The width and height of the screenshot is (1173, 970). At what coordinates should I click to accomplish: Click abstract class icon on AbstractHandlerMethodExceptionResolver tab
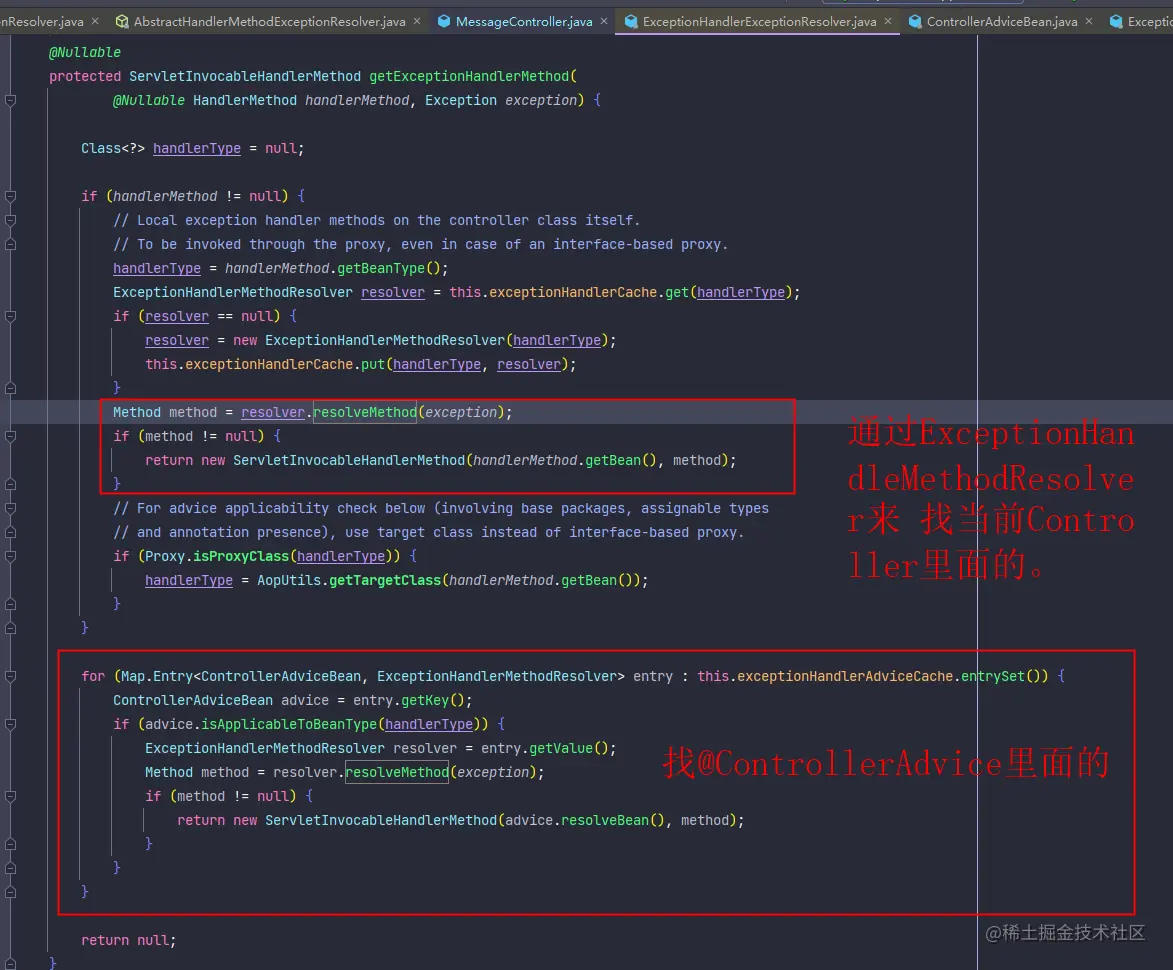tap(122, 22)
